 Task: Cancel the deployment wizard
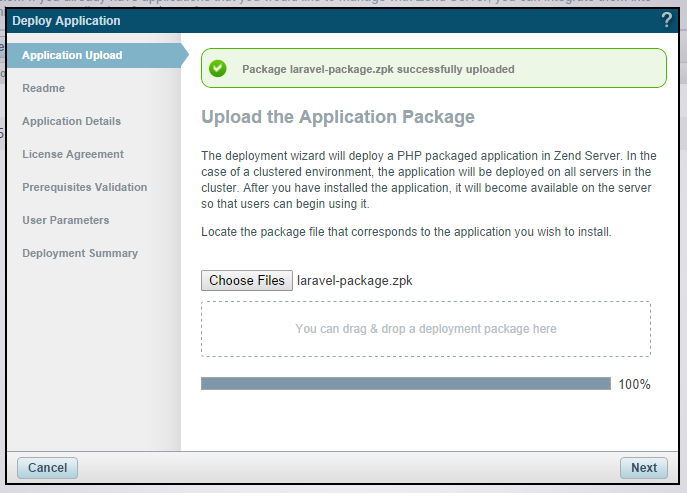(47, 467)
